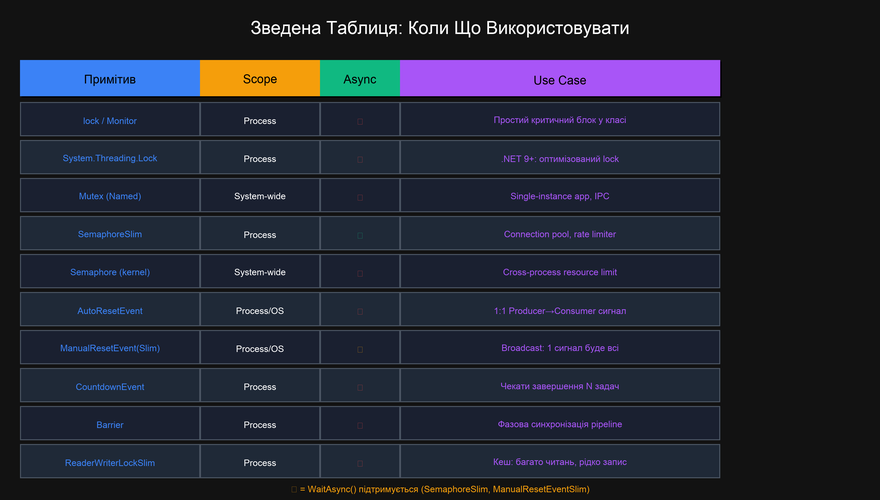Select 'Process' scope in SemaphoreSlim row
The width and height of the screenshot is (880, 500).
(260, 233)
